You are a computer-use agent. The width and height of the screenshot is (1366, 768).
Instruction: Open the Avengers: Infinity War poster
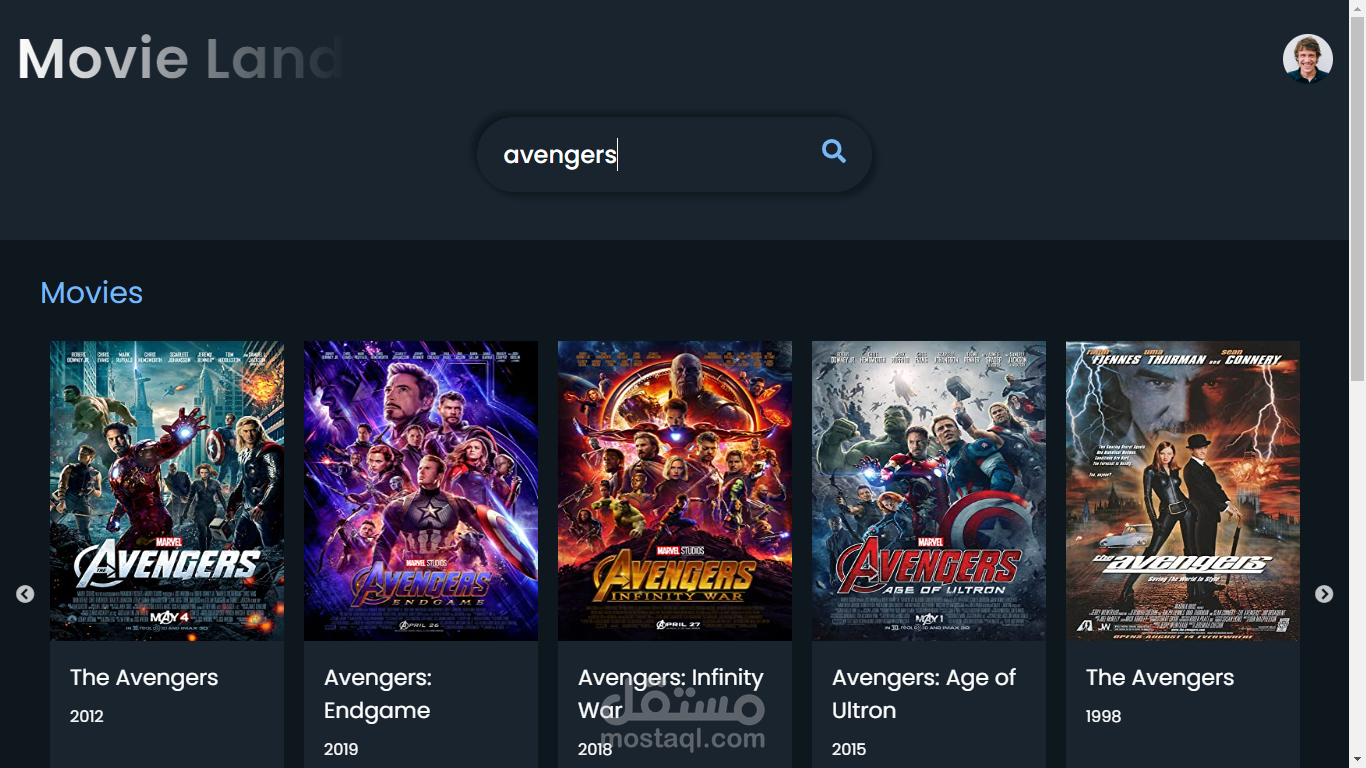(675, 491)
